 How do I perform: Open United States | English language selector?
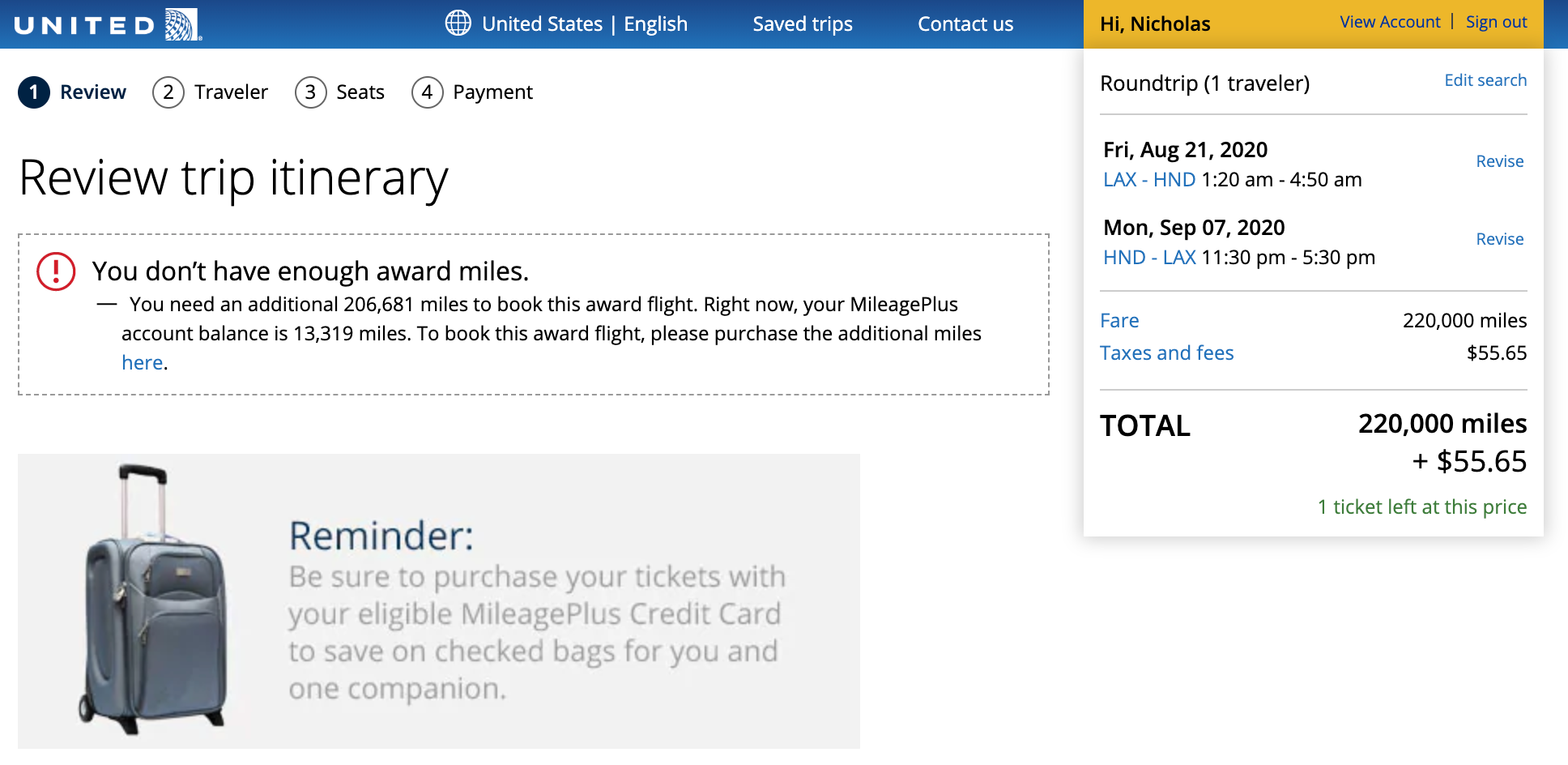[584, 24]
